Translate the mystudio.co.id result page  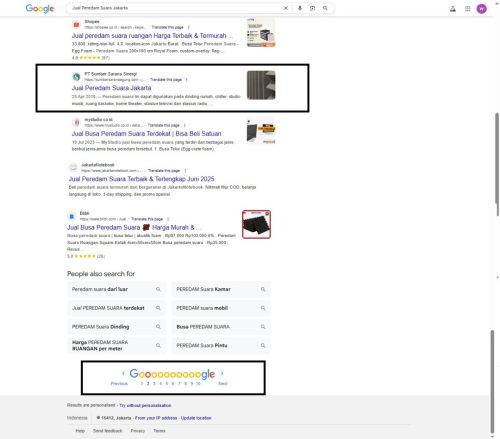pyautogui.click(x=164, y=125)
